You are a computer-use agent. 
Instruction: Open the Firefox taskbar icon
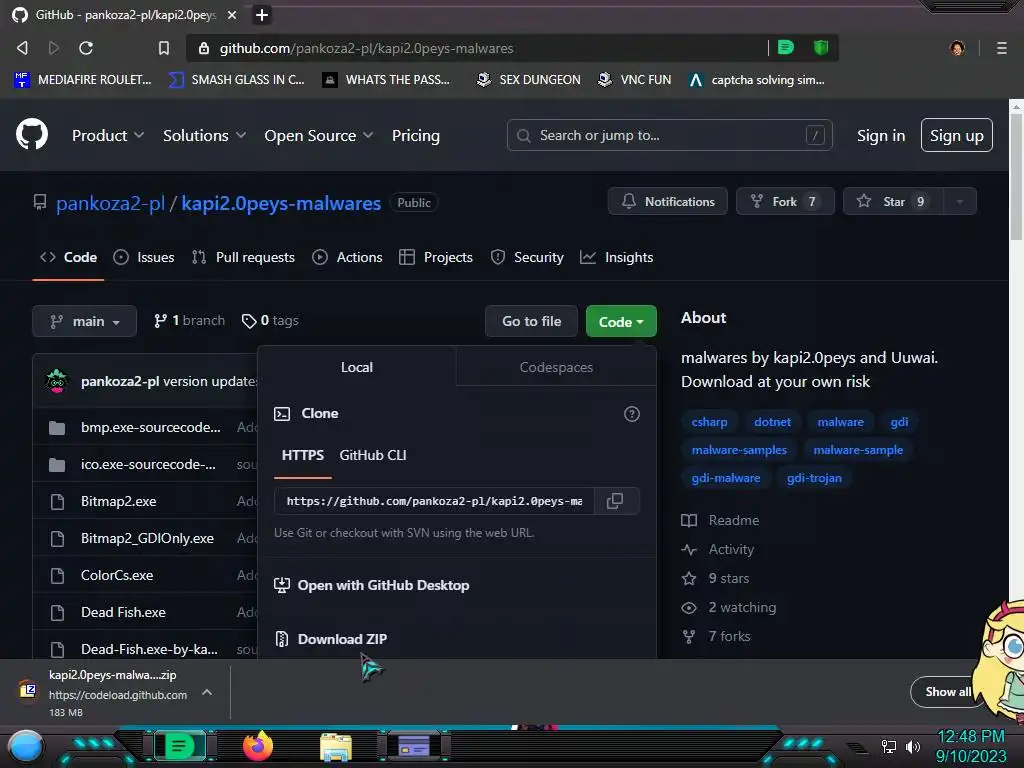[257, 745]
